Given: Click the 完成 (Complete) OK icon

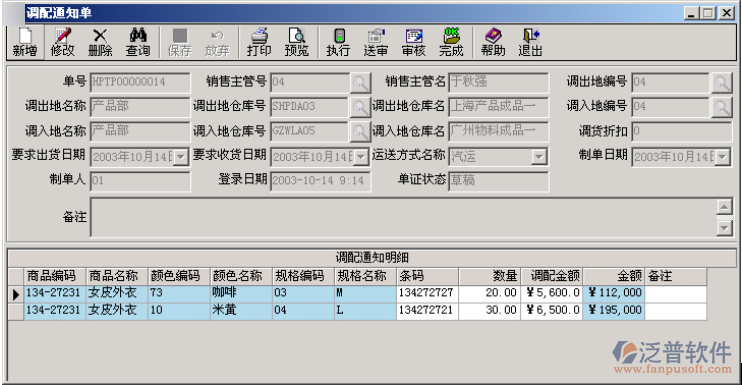Looking at the screenshot, I should 451,43.
